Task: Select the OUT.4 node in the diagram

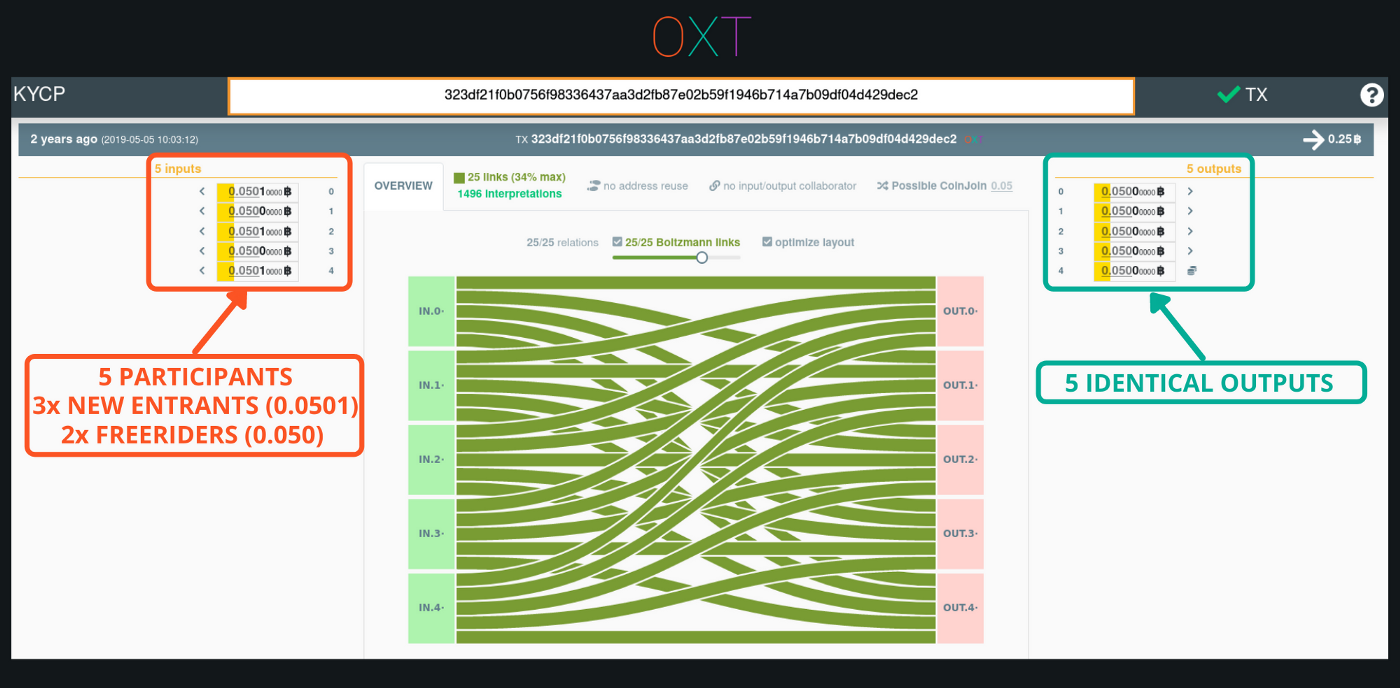Action: tap(960, 607)
